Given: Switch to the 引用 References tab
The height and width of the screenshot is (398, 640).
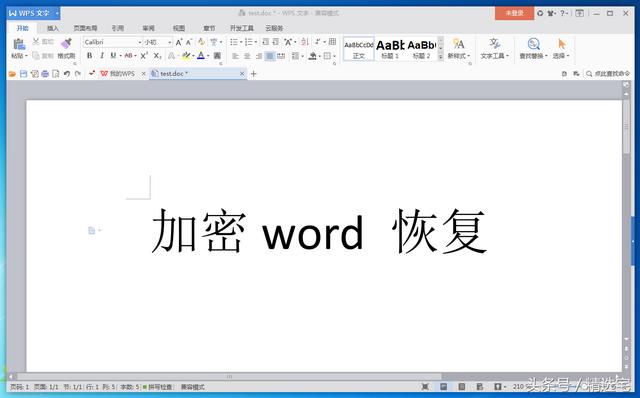Looking at the screenshot, I should (118, 28).
